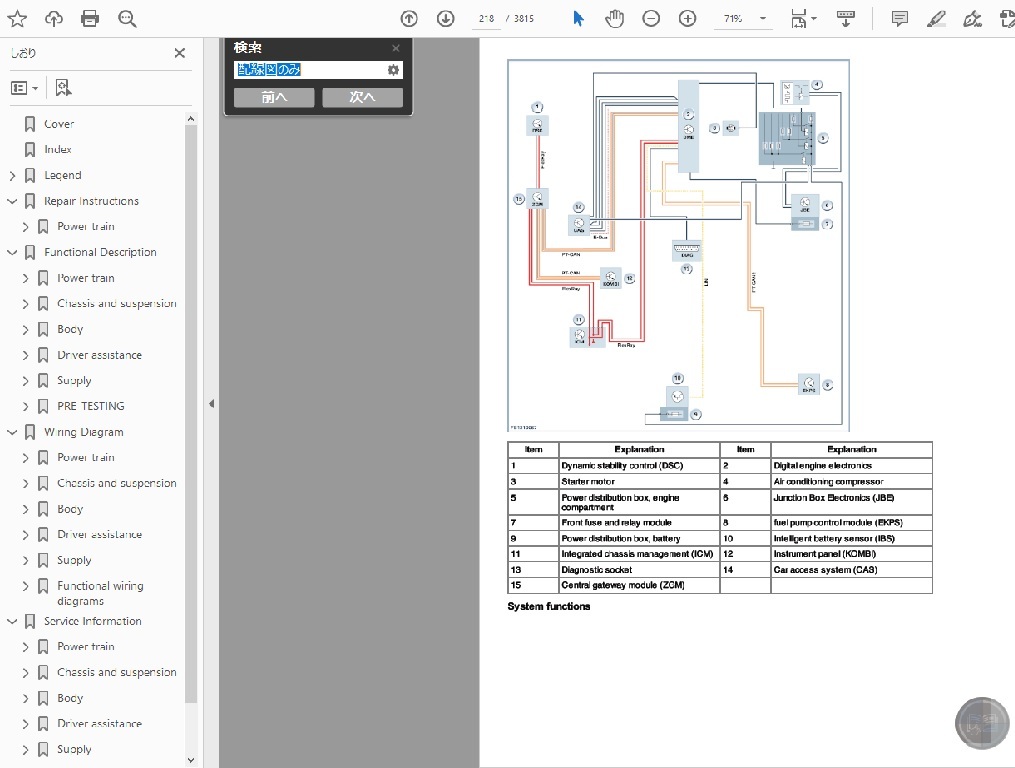Collapse the Functional Description section
The height and width of the screenshot is (768, 1015).
(12, 253)
